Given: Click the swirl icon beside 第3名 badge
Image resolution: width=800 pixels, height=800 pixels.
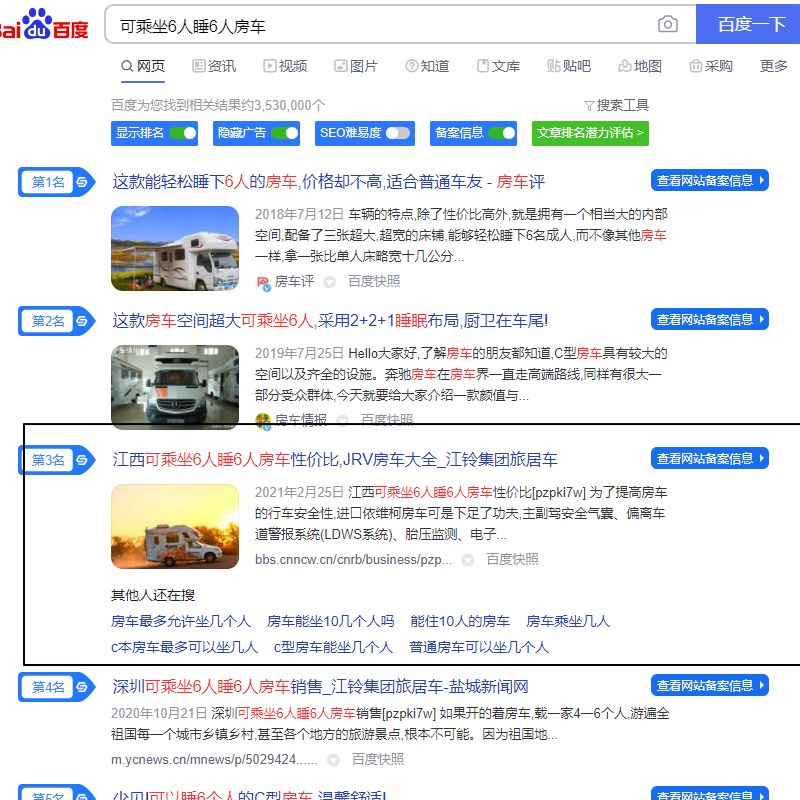Looking at the screenshot, I should (x=82, y=460).
